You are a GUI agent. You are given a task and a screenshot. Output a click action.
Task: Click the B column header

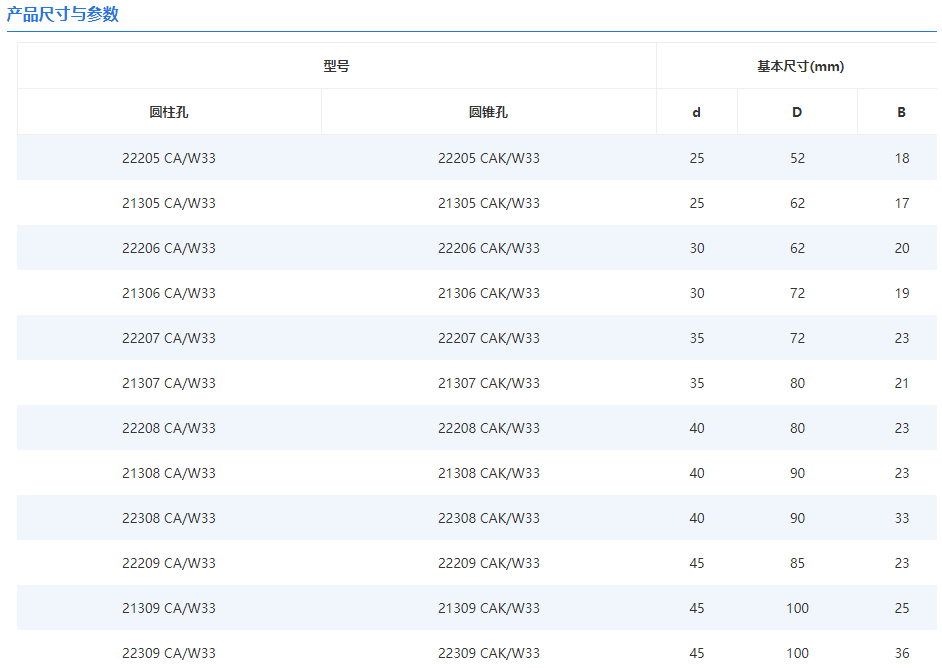point(901,112)
